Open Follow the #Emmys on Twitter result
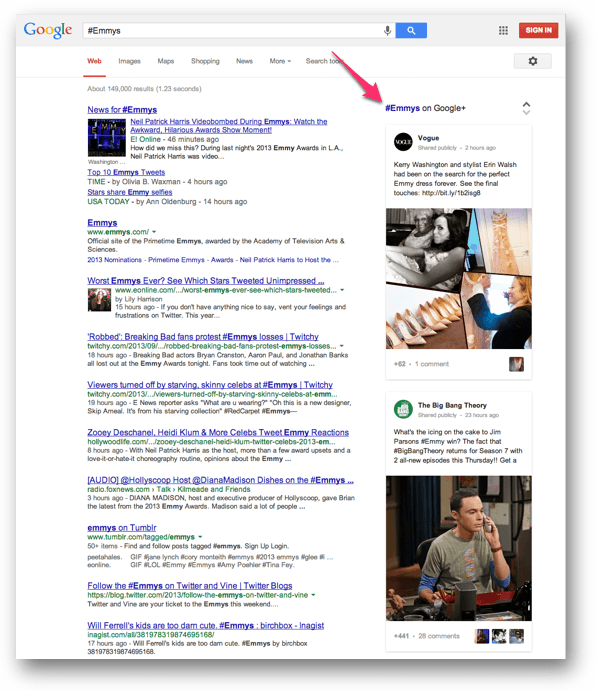 pos(190,586)
